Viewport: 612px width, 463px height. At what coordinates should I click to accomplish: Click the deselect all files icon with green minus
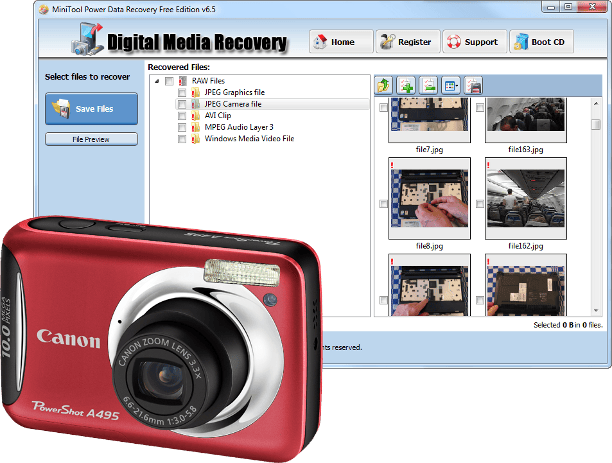point(428,85)
